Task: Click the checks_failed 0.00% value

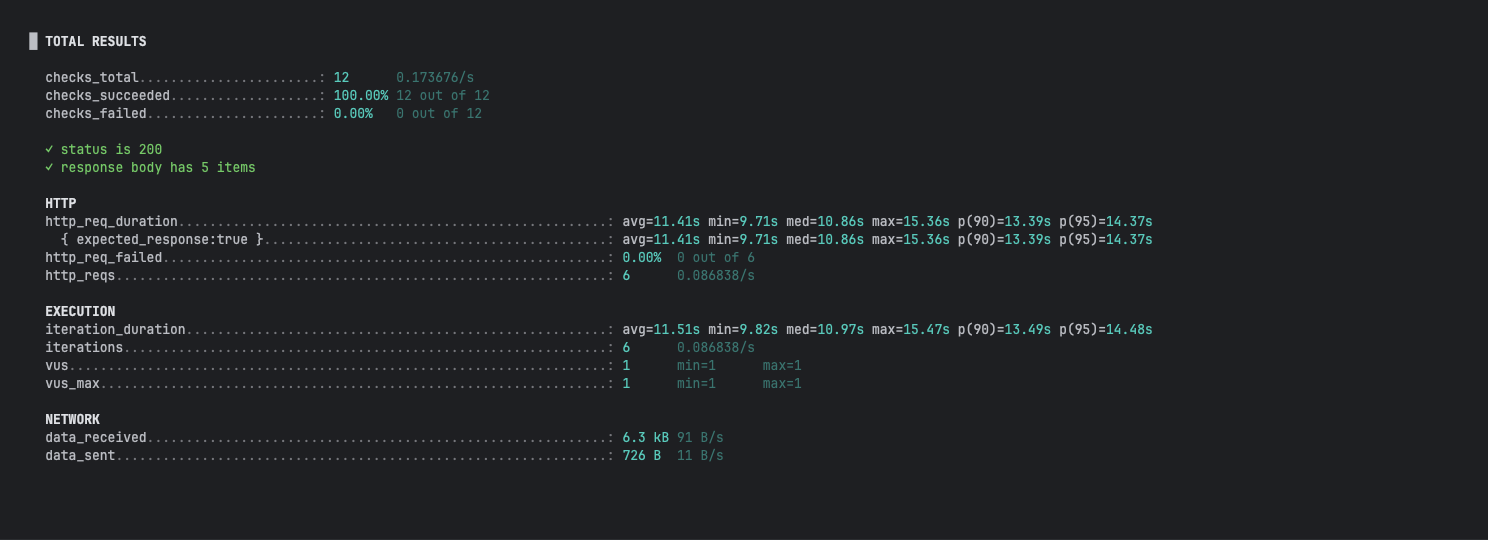Action: (x=353, y=113)
